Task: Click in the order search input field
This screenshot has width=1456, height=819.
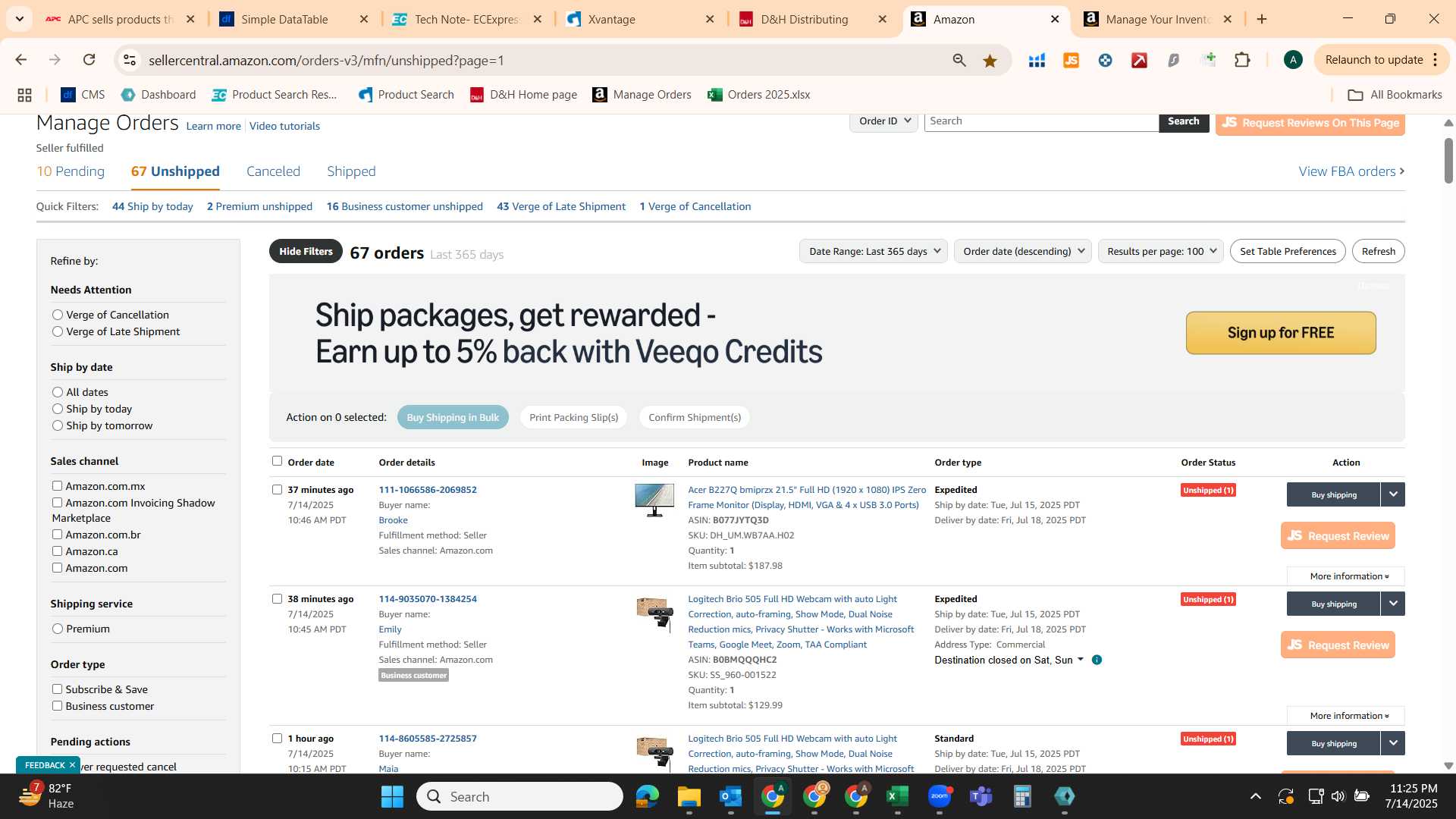Action: coord(1041,121)
